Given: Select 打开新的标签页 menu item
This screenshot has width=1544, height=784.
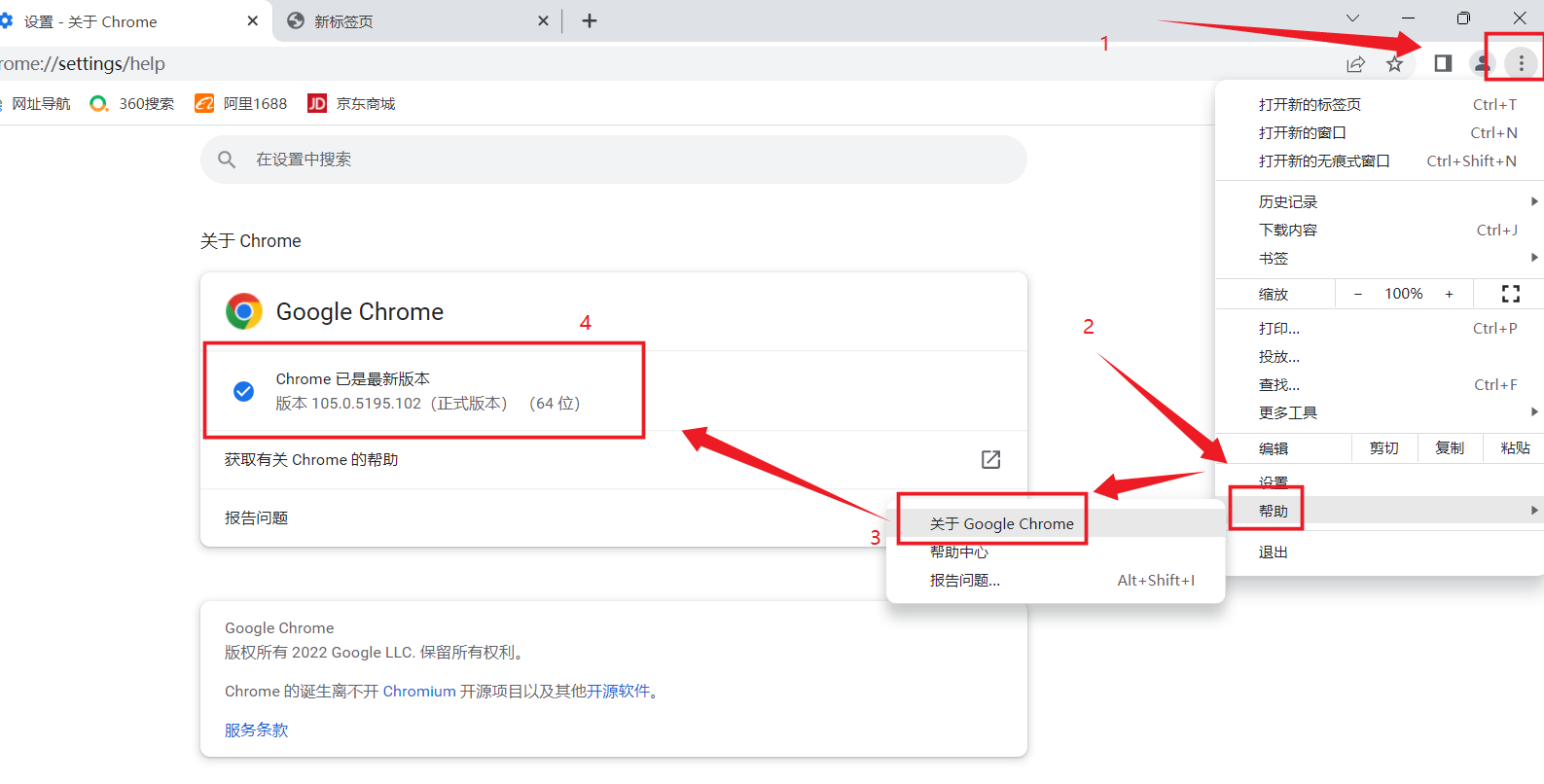Looking at the screenshot, I should (x=1382, y=104).
